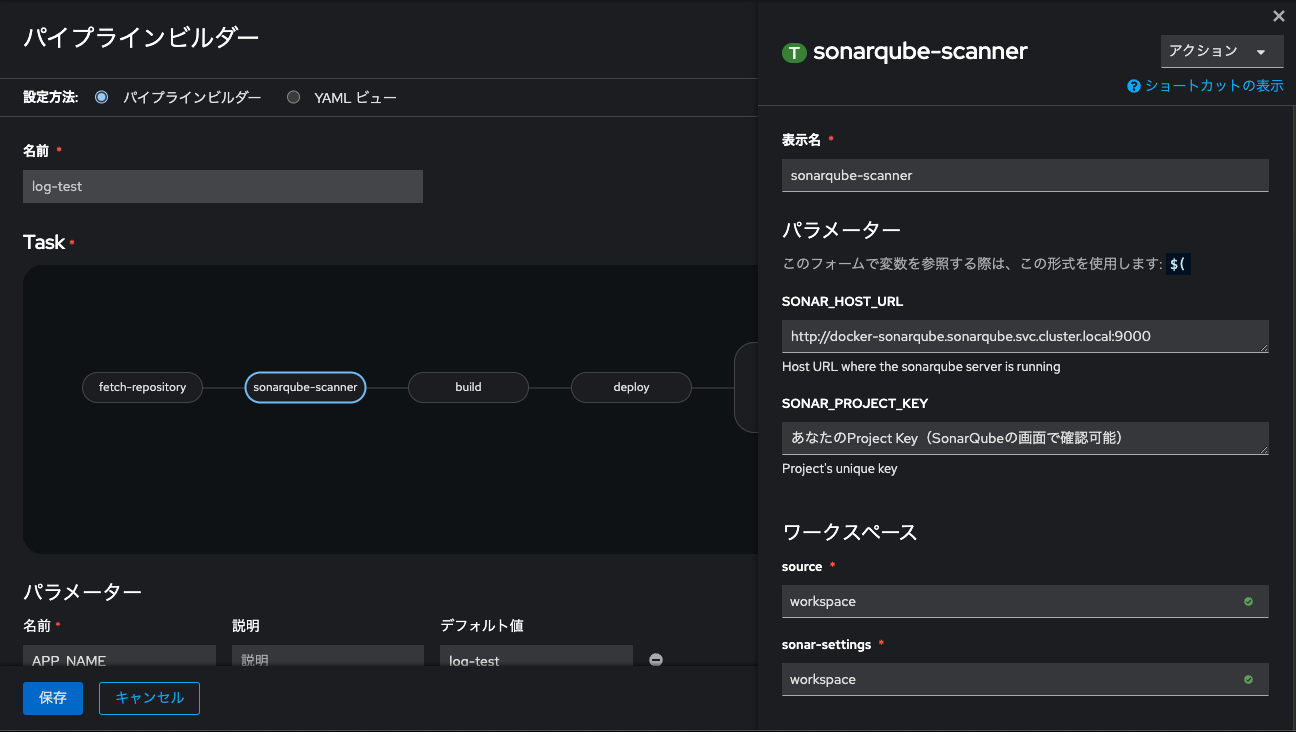This screenshot has height=732, width=1296.
Task: Open the source workspace dropdown
Action: click(x=1025, y=601)
